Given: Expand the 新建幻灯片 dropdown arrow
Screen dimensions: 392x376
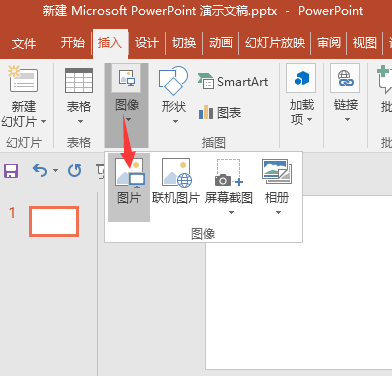Looking at the screenshot, I should point(44,122).
